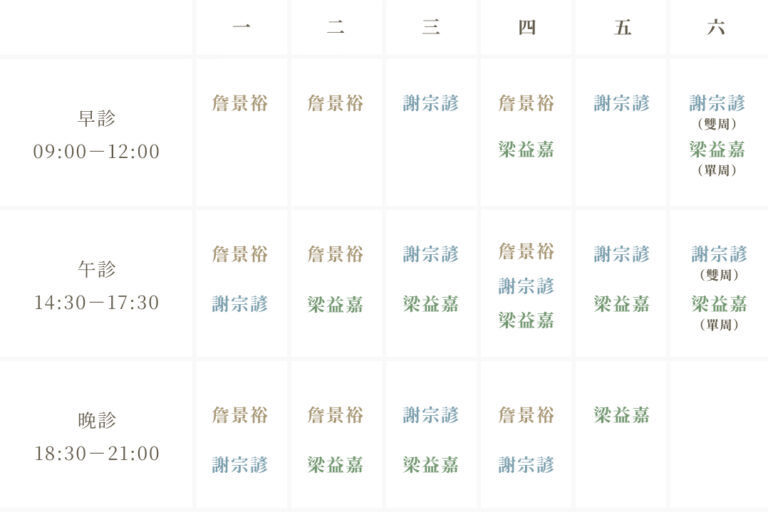Select 謝宗諺 in Wednesday evening clinic

(431, 415)
